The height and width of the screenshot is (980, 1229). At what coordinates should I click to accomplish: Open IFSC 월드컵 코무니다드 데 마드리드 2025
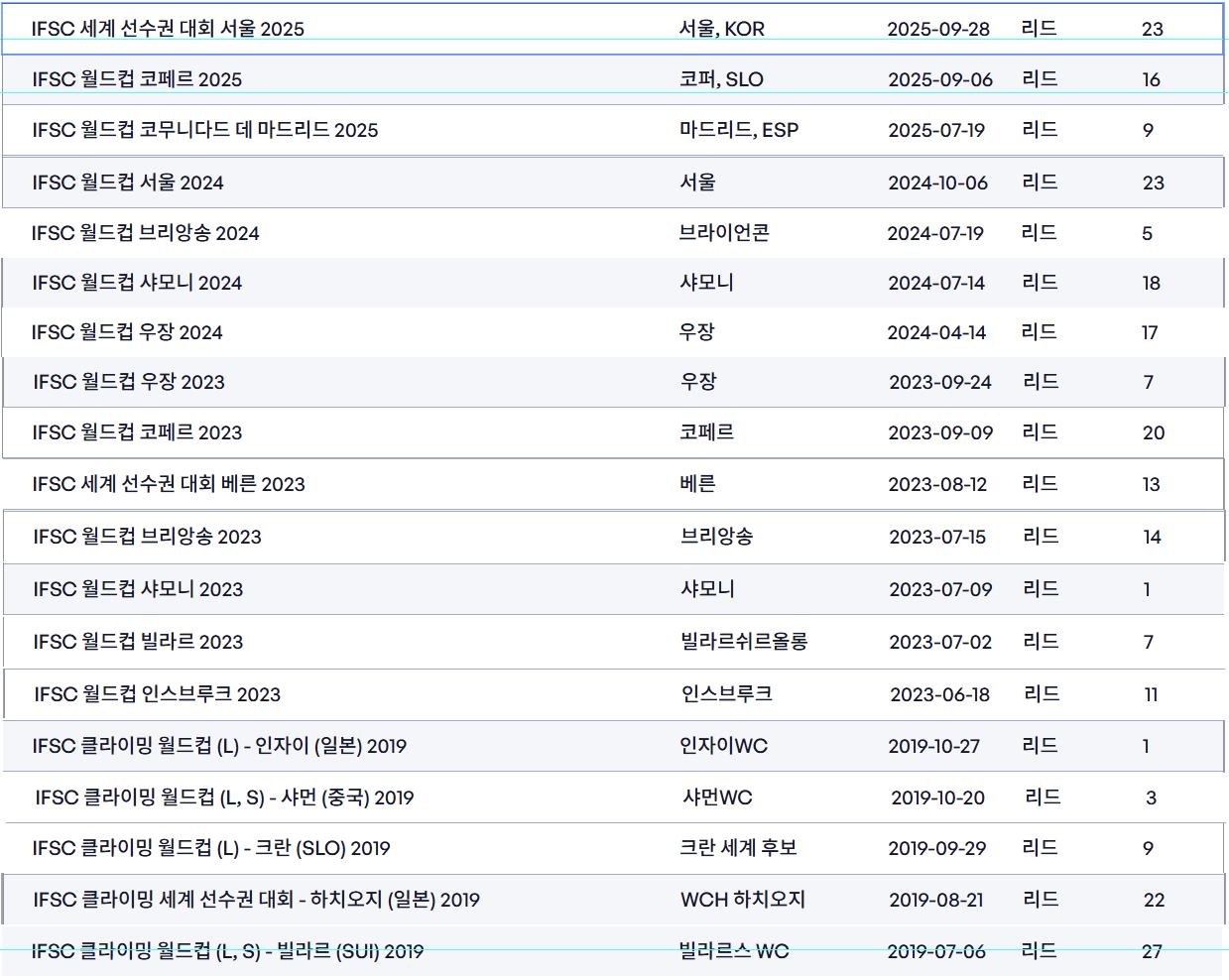point(204,130)
